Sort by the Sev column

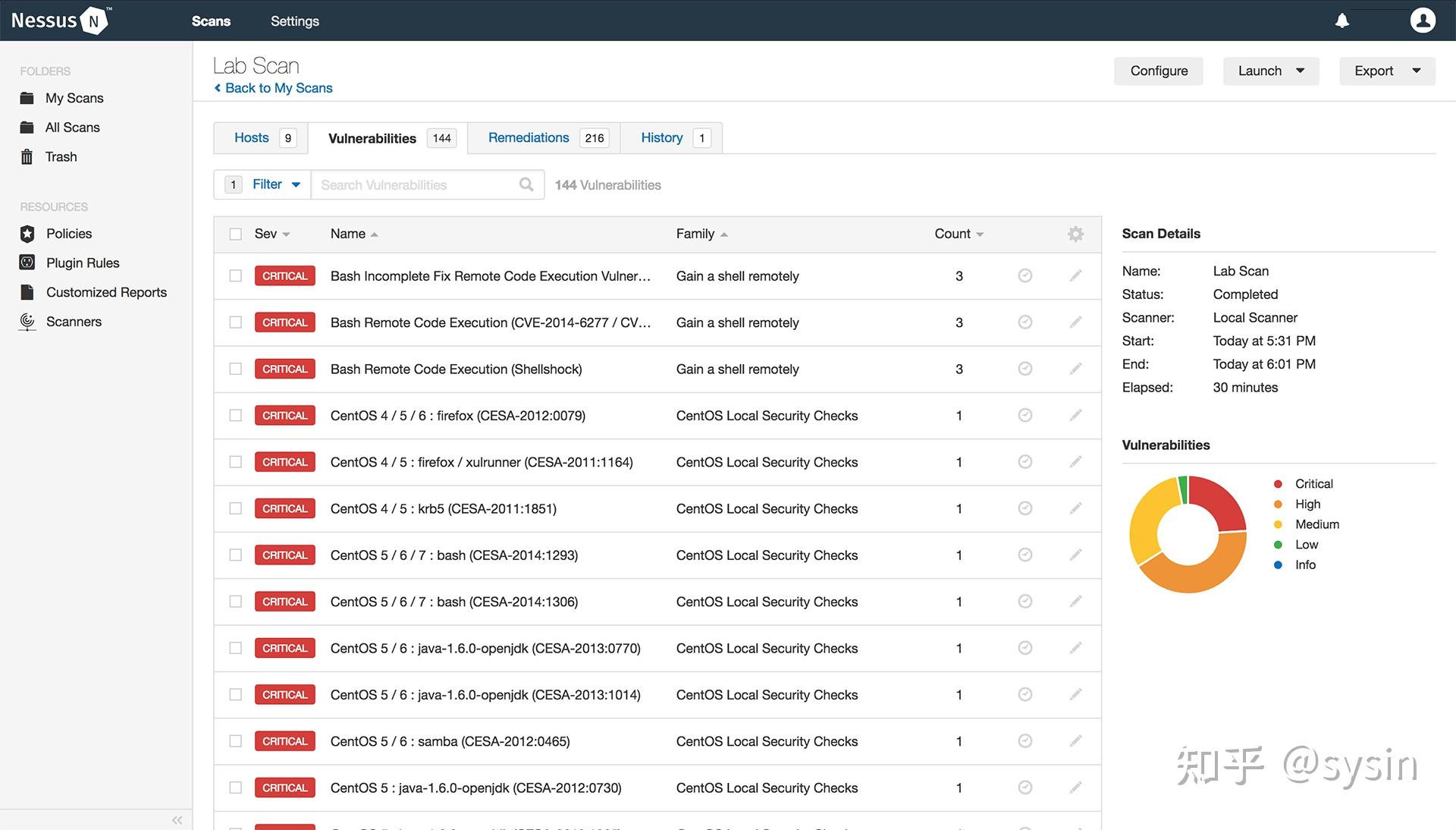pyautogui.click(x=272, y=234)
